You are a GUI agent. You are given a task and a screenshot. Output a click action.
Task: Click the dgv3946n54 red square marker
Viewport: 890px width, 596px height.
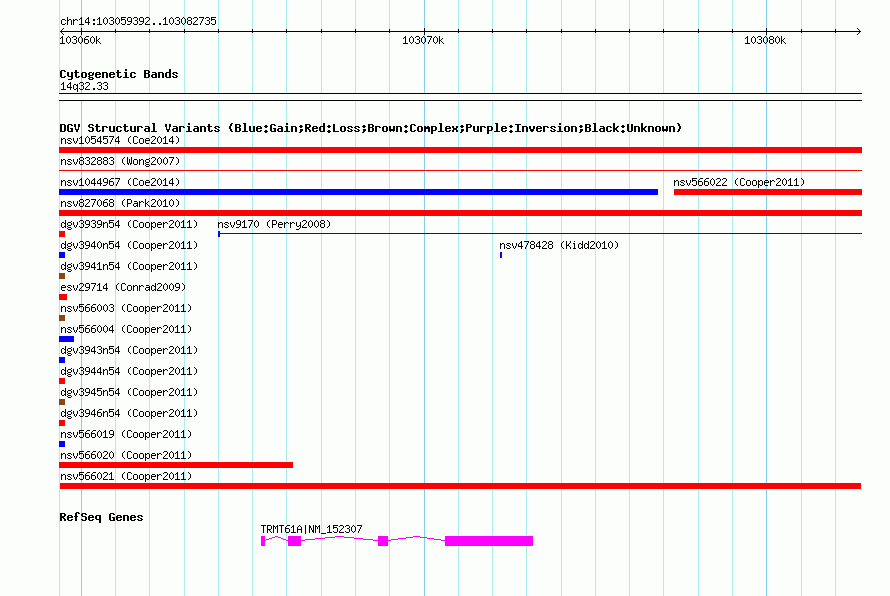pyautogui.click(x=62, y=423)
